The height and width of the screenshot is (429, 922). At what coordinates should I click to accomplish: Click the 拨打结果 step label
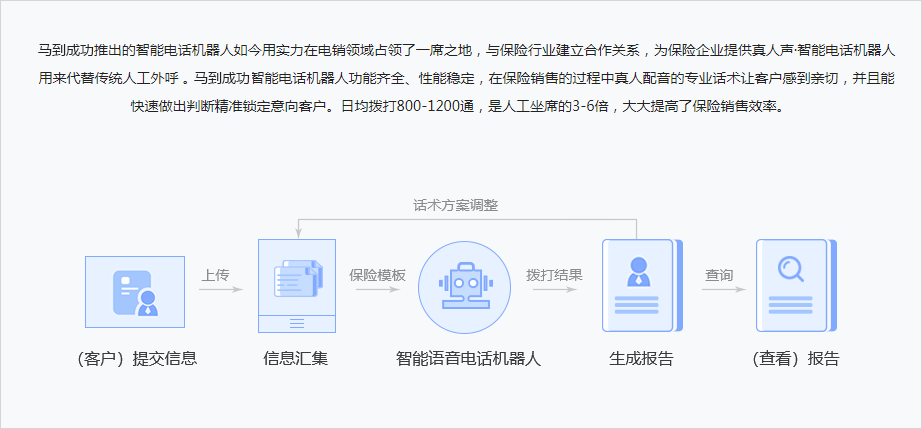[x=554, y=275]
